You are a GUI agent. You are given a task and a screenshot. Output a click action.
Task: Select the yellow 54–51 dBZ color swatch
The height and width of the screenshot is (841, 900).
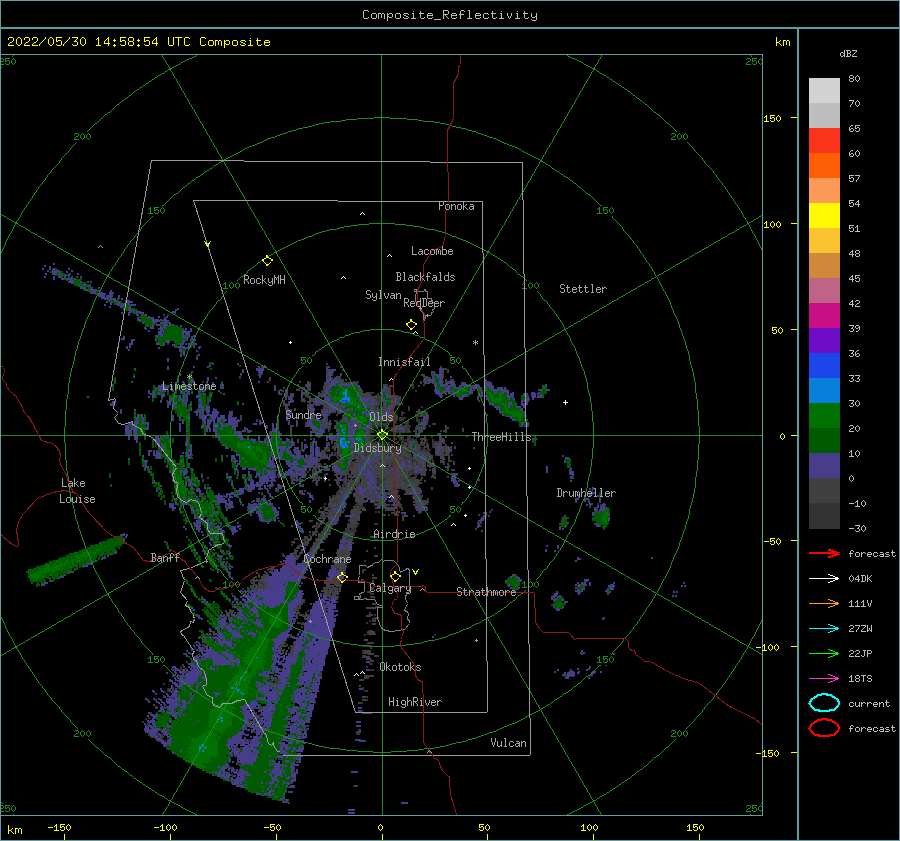click(824, 216)
